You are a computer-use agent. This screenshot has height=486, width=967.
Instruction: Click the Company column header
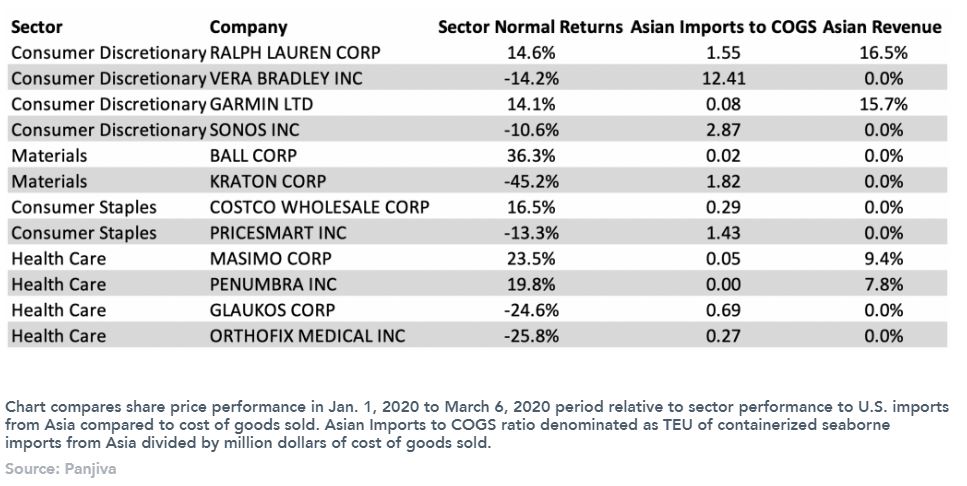[248, 27]
